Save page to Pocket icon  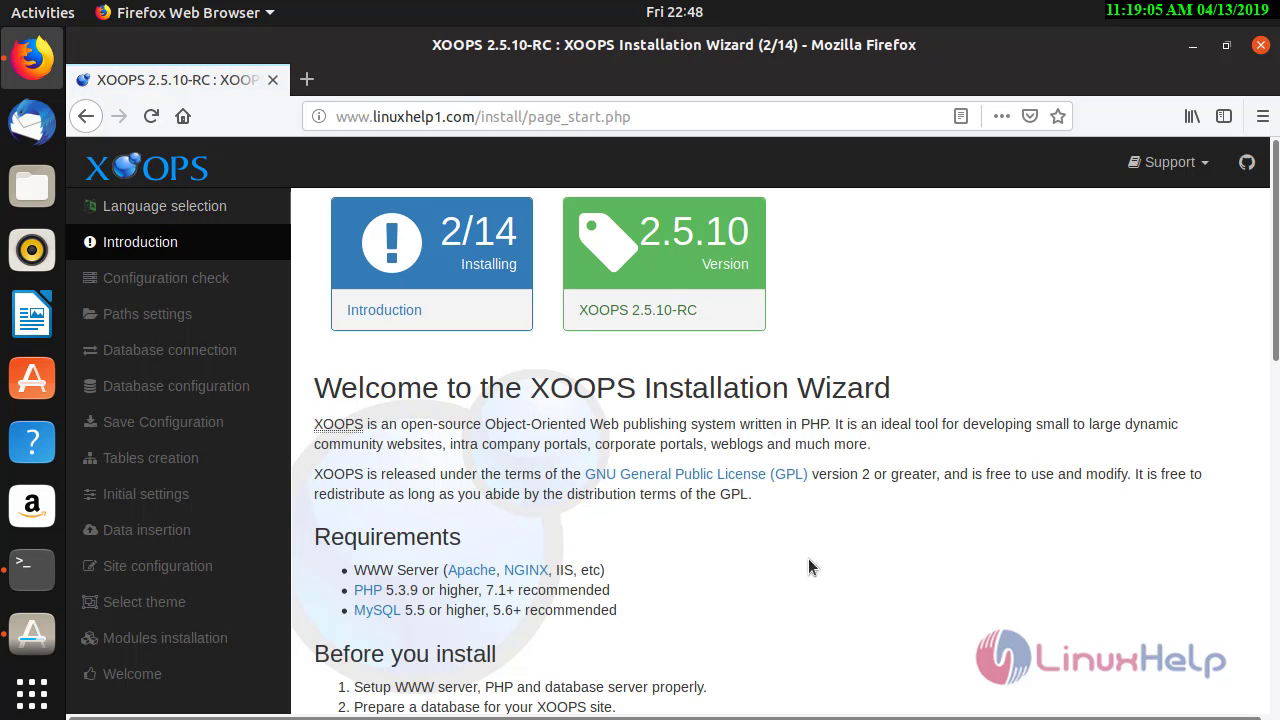coord(1030,116)
